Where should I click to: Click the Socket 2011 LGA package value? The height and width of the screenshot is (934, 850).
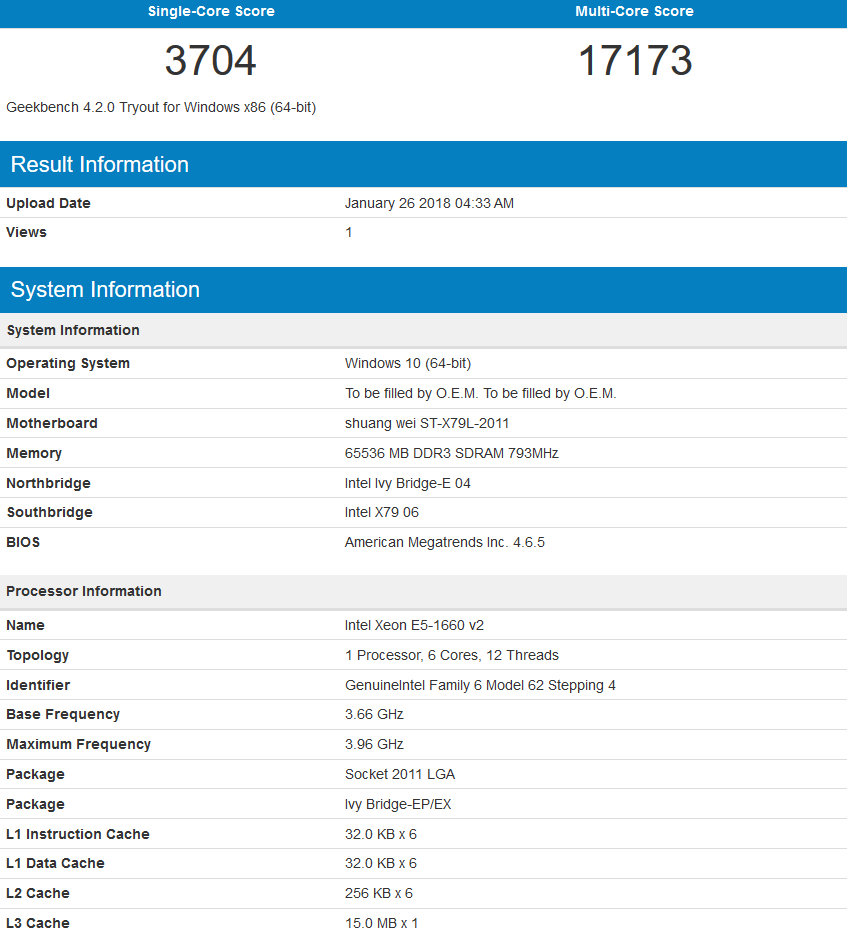400,774
